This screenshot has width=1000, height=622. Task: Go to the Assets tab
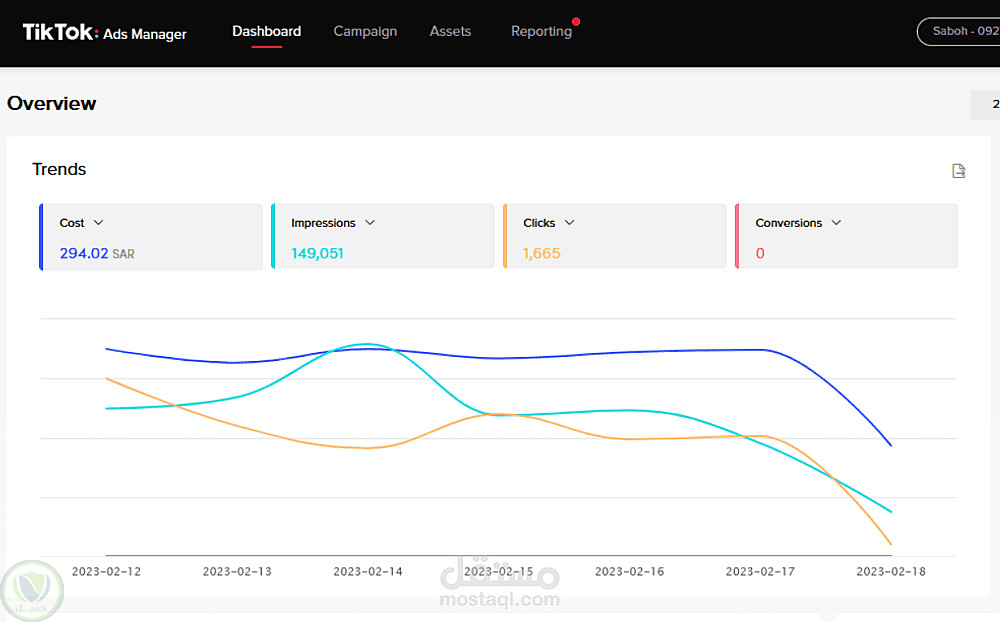point(450,31)
